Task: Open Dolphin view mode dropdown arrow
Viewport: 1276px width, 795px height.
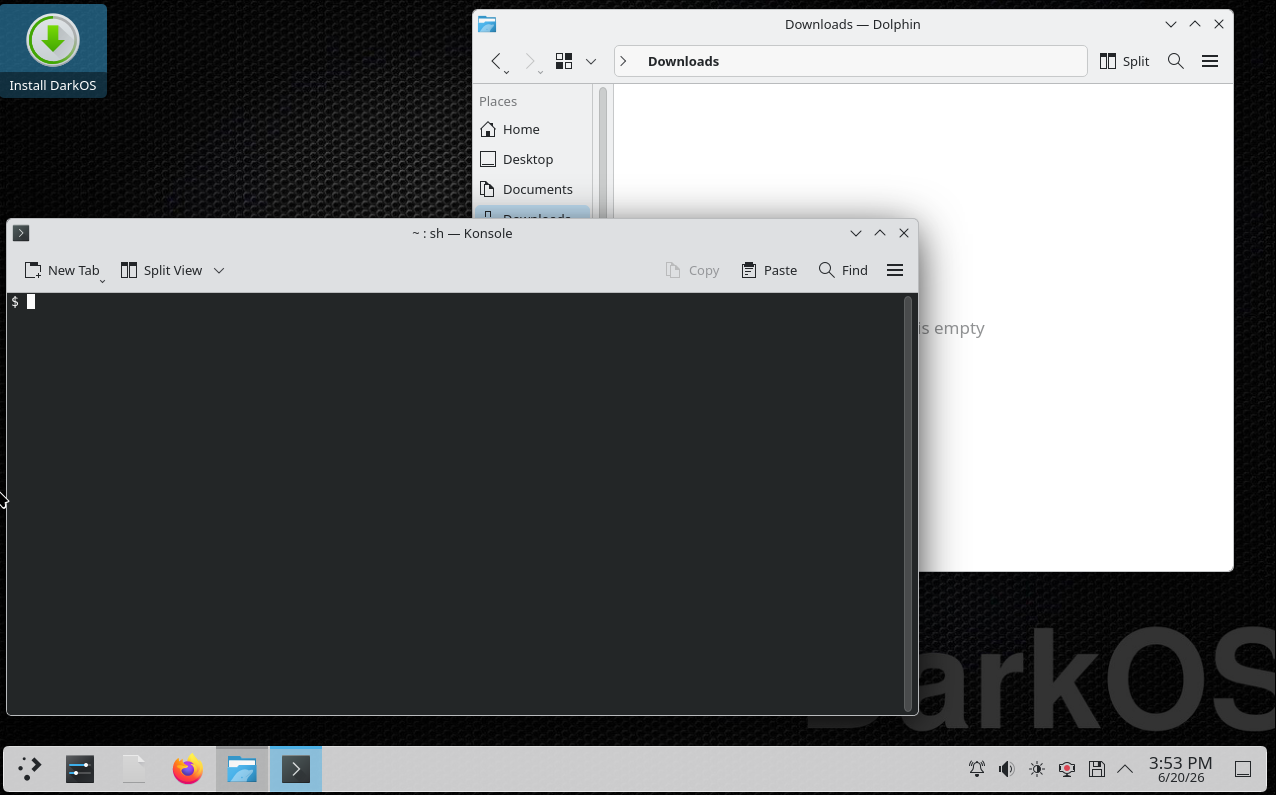Action: pos(591,61)
